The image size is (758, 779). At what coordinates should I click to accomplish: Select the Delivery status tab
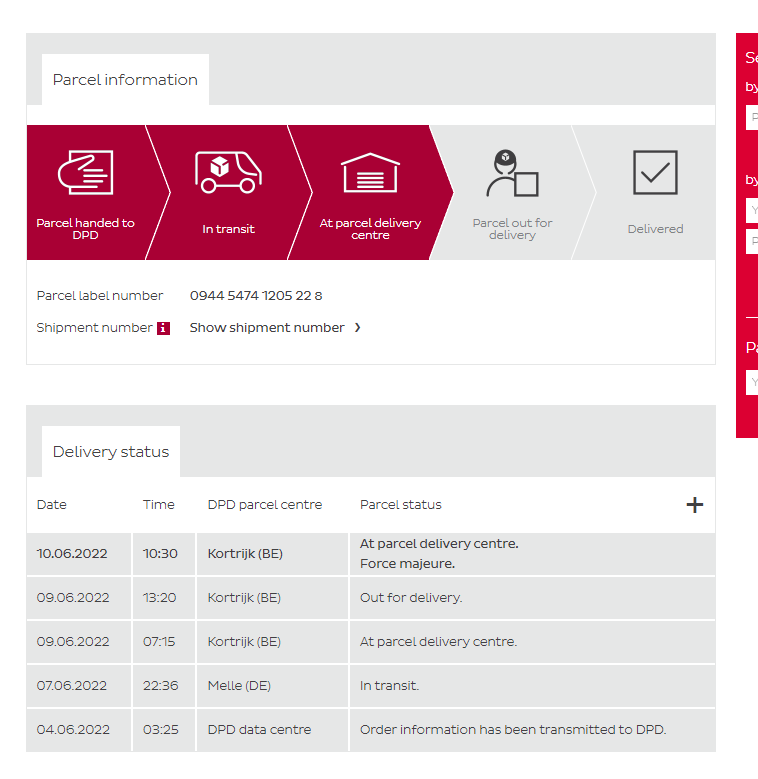pos(111,452)
